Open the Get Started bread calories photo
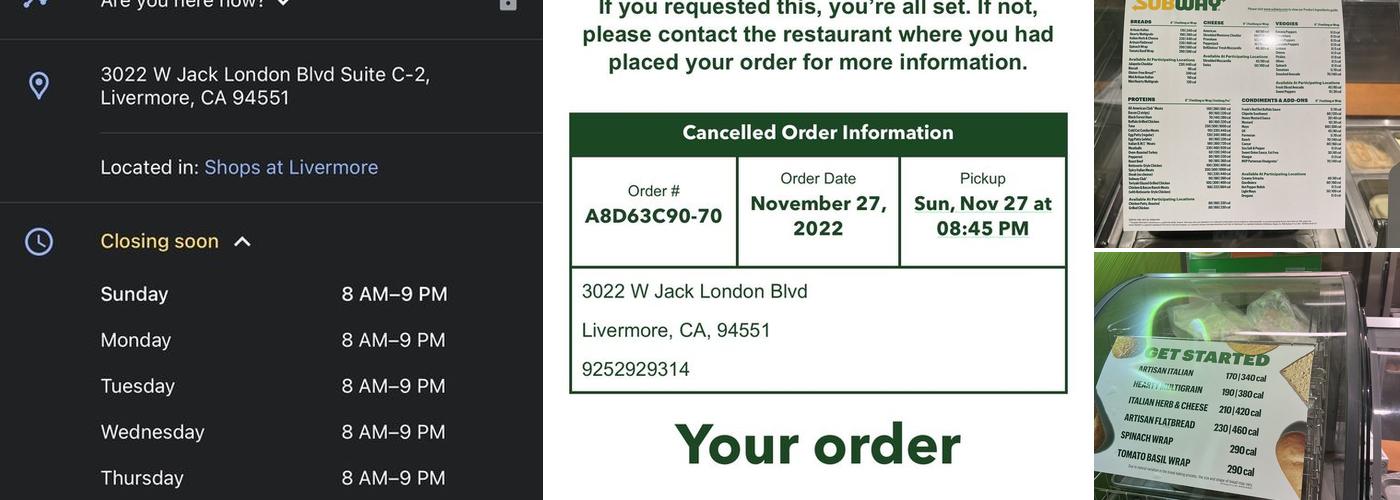The width and height of the screenshot is (1400, 500). tap(1246, 376)
